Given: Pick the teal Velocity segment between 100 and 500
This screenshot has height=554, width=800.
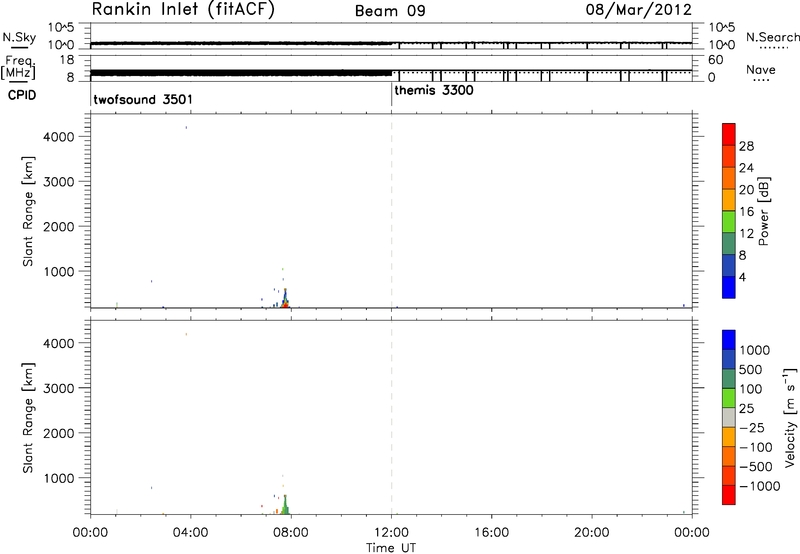Looking at the screenshot, I should click(729, 379).
